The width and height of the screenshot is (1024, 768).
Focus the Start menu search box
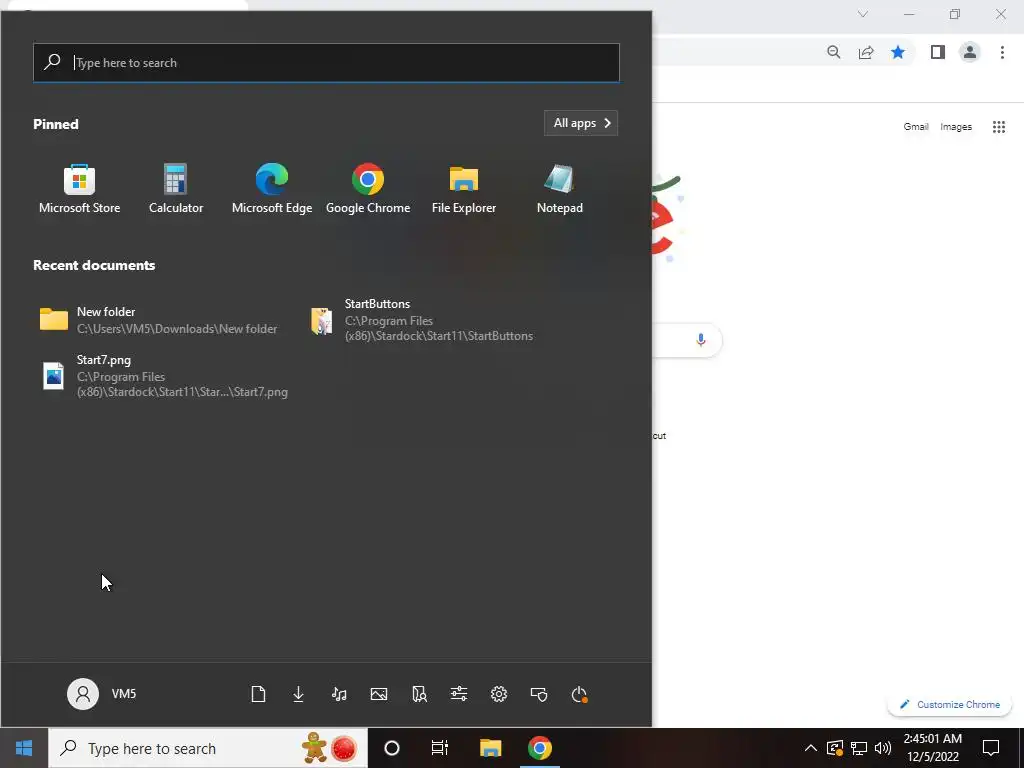[326, 63]
